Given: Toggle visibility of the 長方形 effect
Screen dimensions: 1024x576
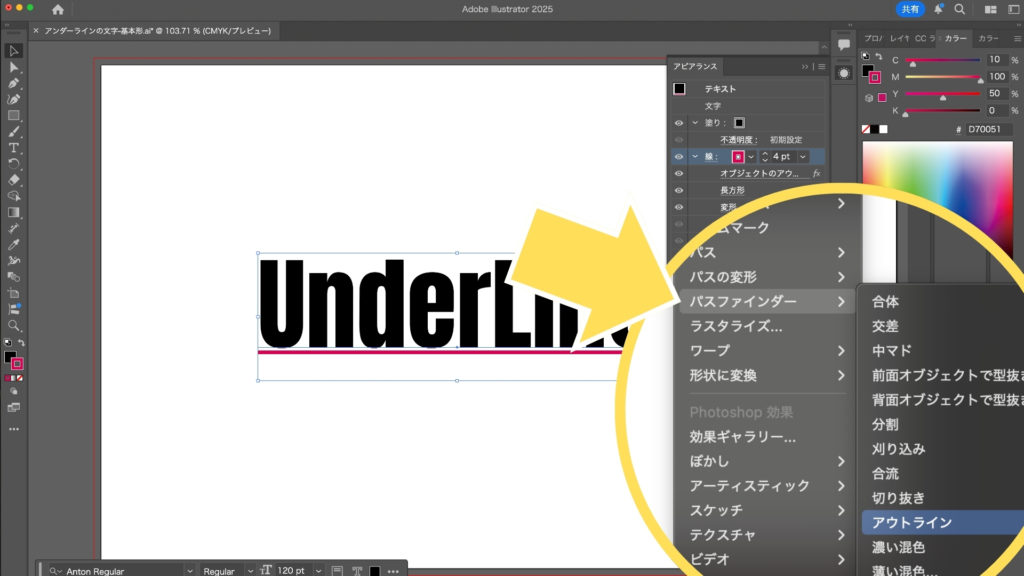Looking at the screenshot, I should (679, 190).
